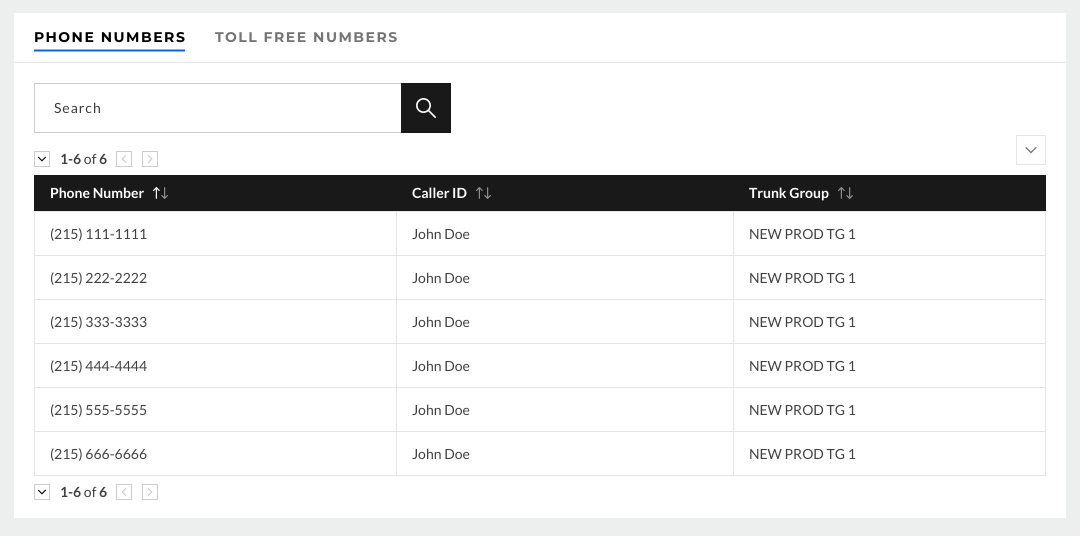Click John Doe in the (215) 222-2222 row
This screenshot has width=1080, height=536.
441,278
